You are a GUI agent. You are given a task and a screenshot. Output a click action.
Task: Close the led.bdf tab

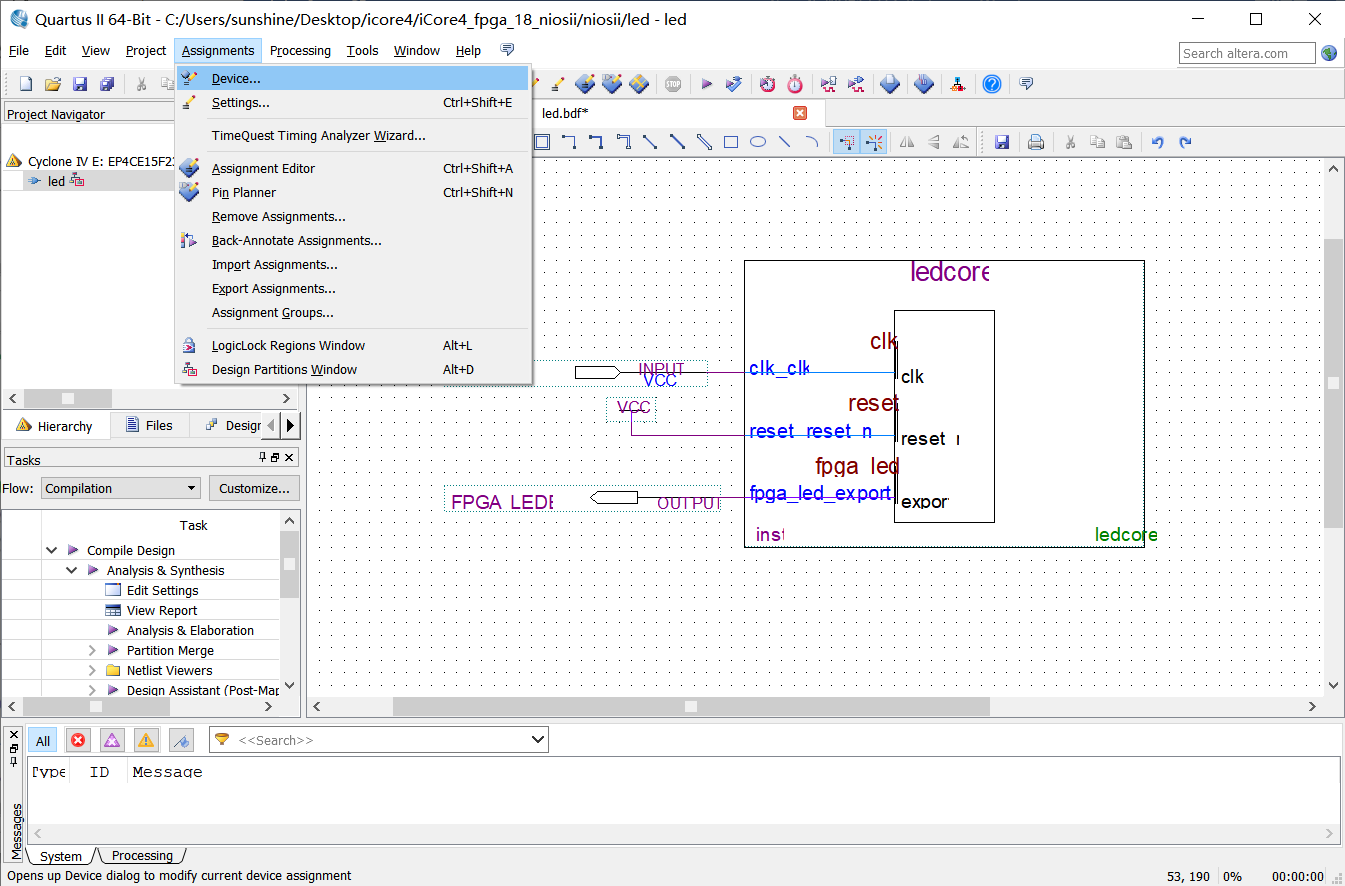click(799, 113)
